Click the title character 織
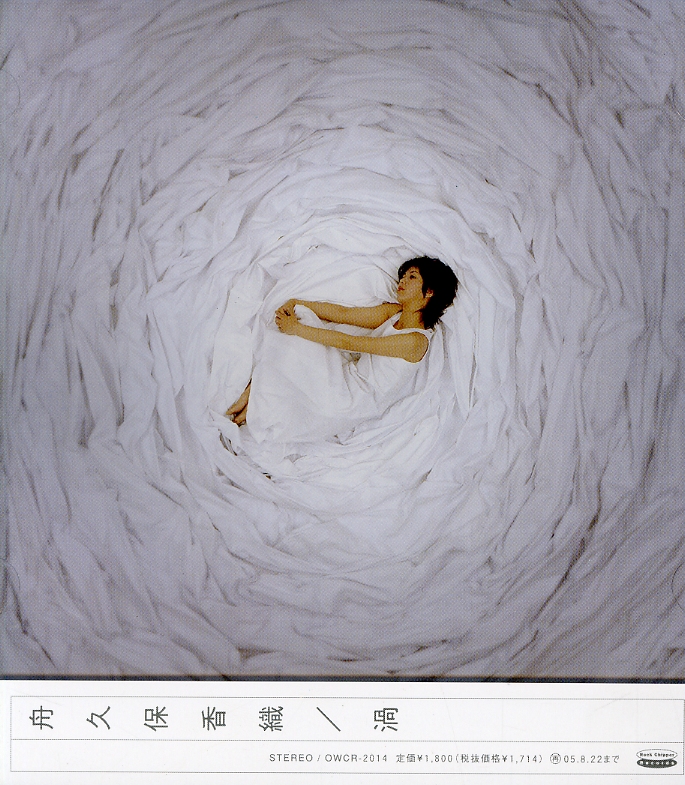The height and width of the screenshot is (785, 685). (x=270, y=717)
